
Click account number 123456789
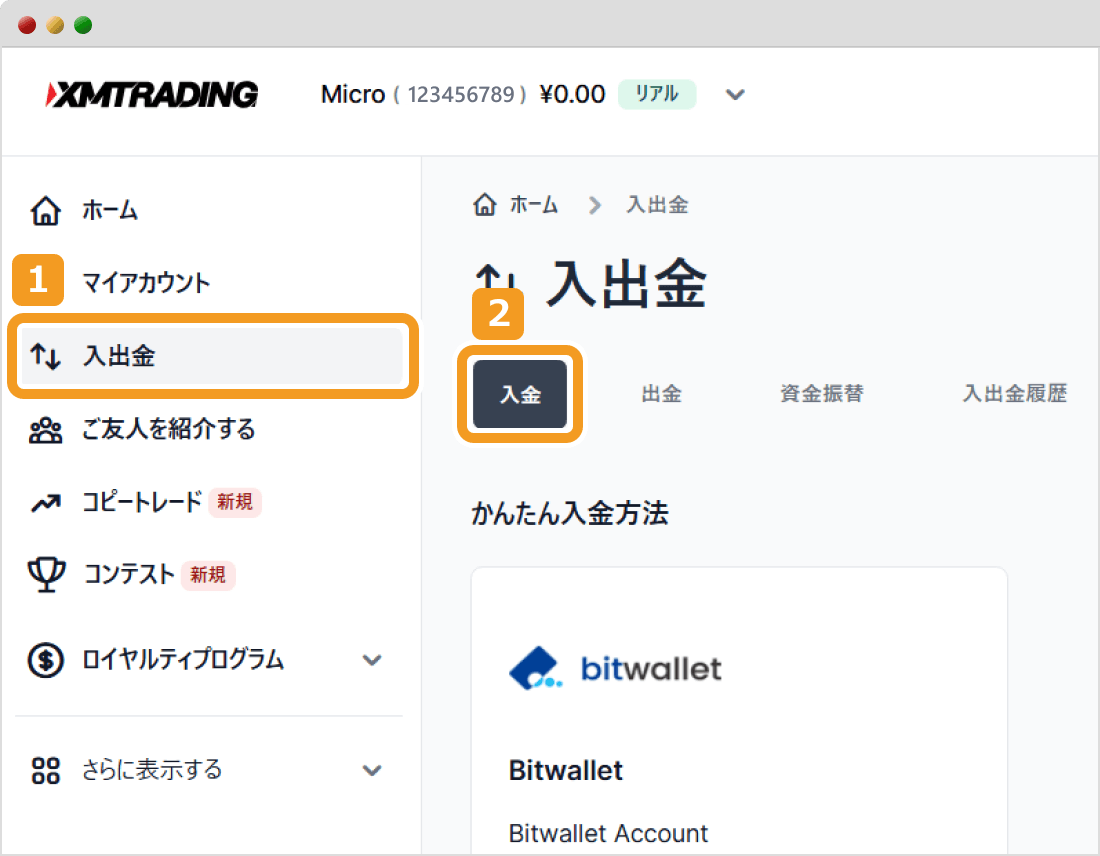tap(461, 94)
